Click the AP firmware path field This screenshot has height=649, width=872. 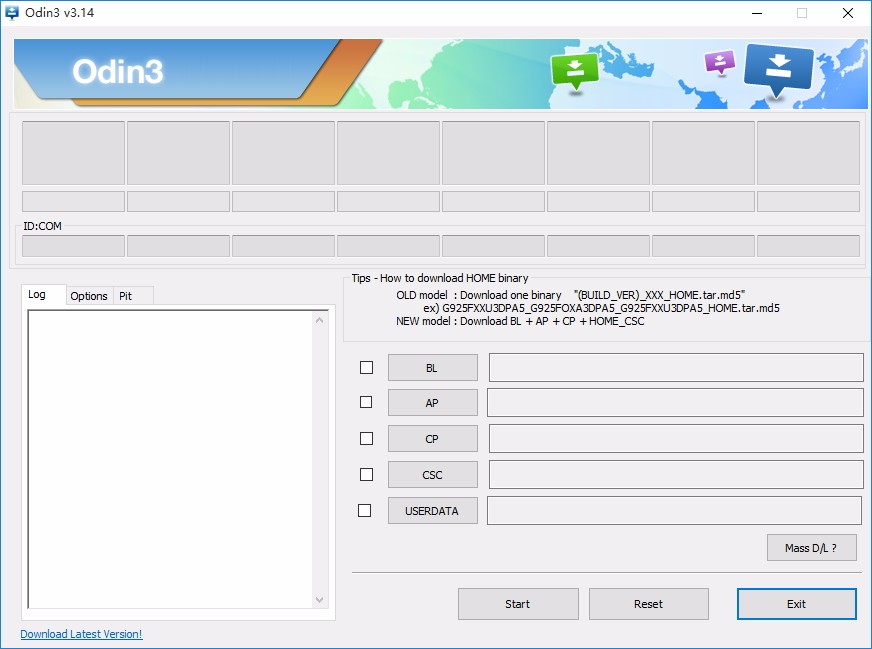click(x=675, y=402)
